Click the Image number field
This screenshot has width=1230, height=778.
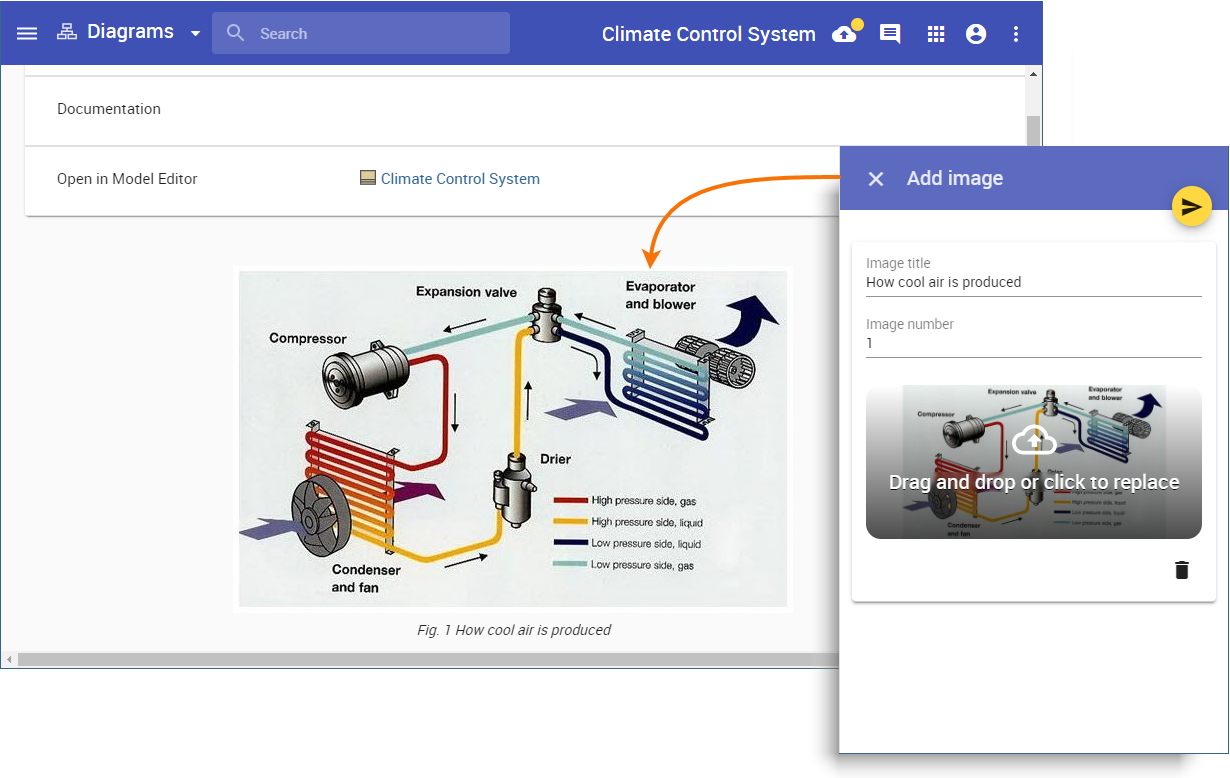click(1033, 343)
